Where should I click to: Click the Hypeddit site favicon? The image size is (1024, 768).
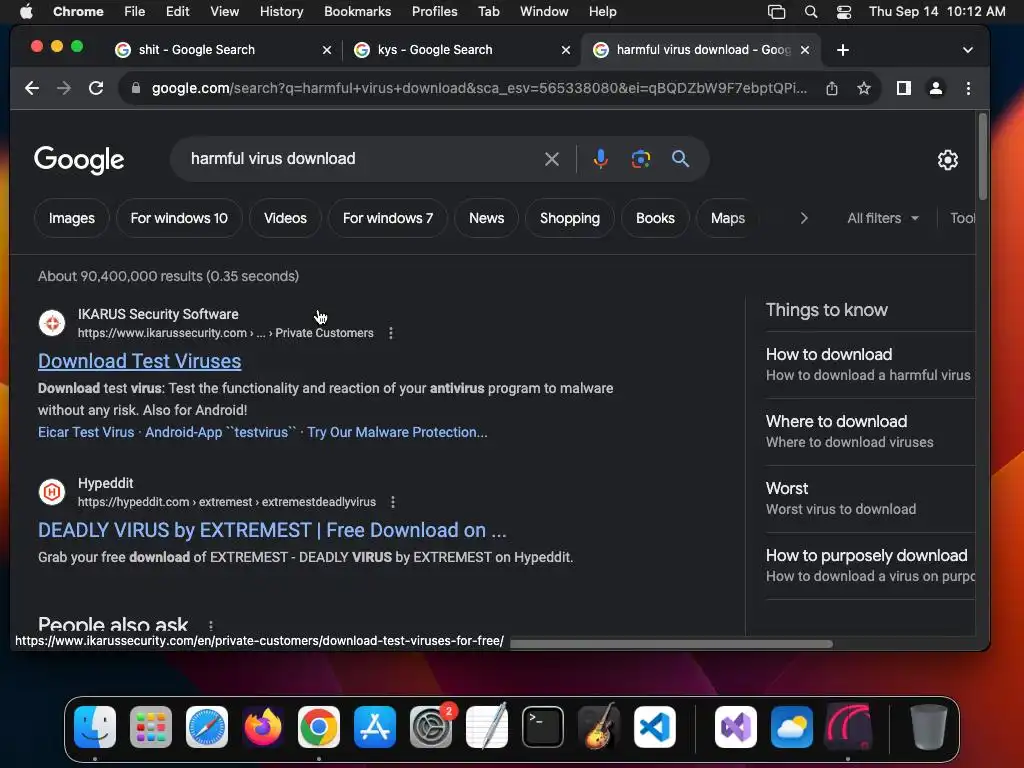point(52,492)
